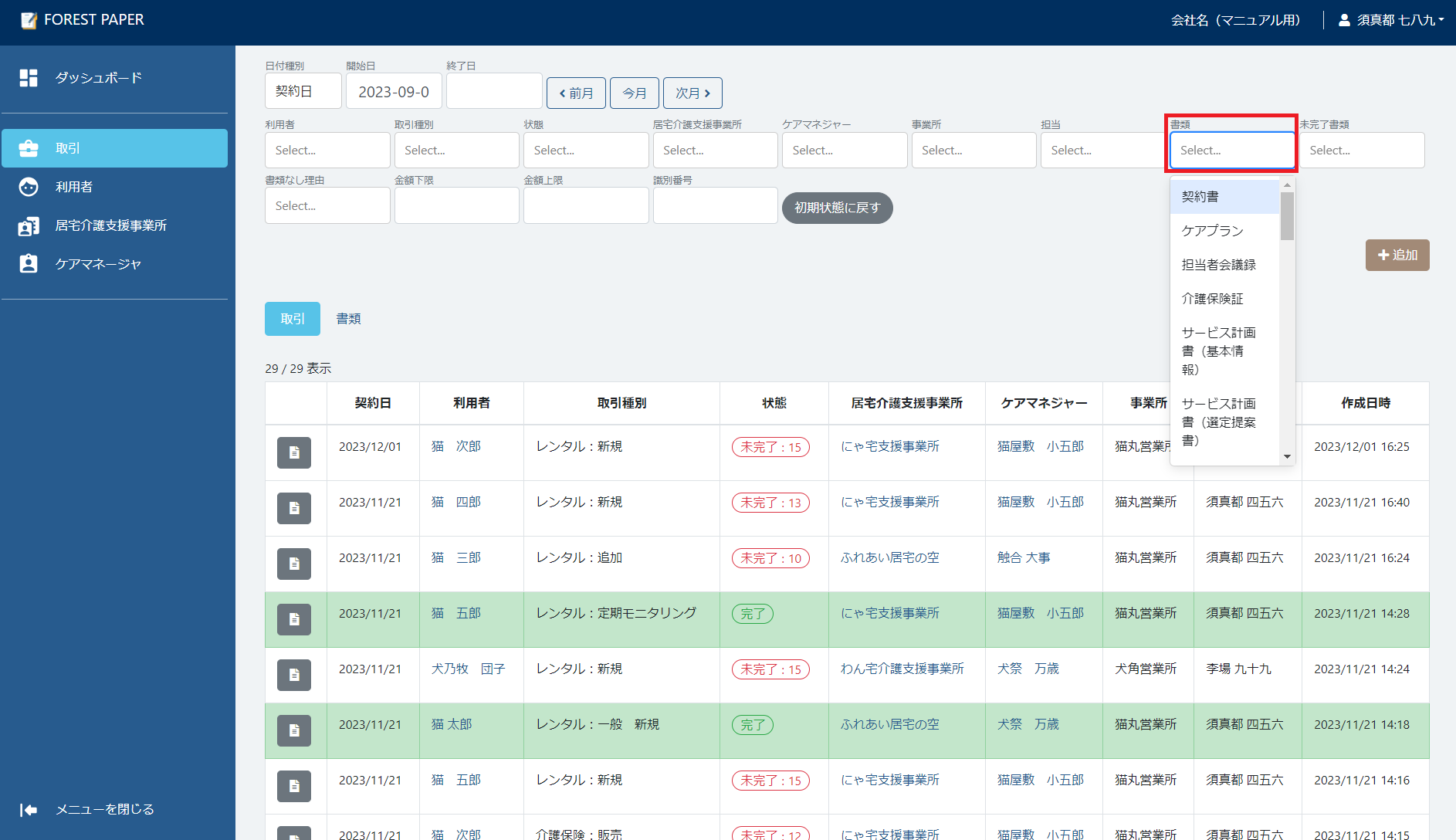
Task: Open document icon for 2023/12/01 row
Action: pyautogui.click(x=294, y=452)
